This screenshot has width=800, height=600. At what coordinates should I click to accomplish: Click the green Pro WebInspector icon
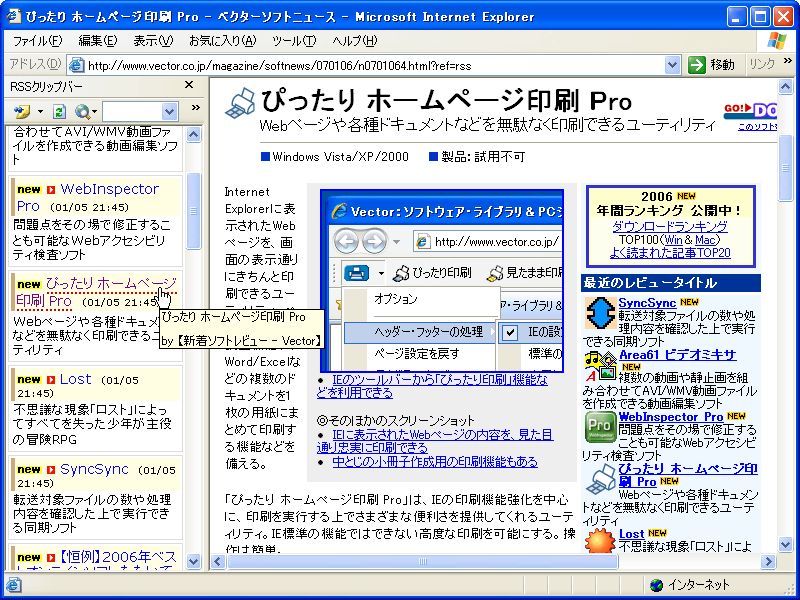pyautogui.click(x=601, y=427)
